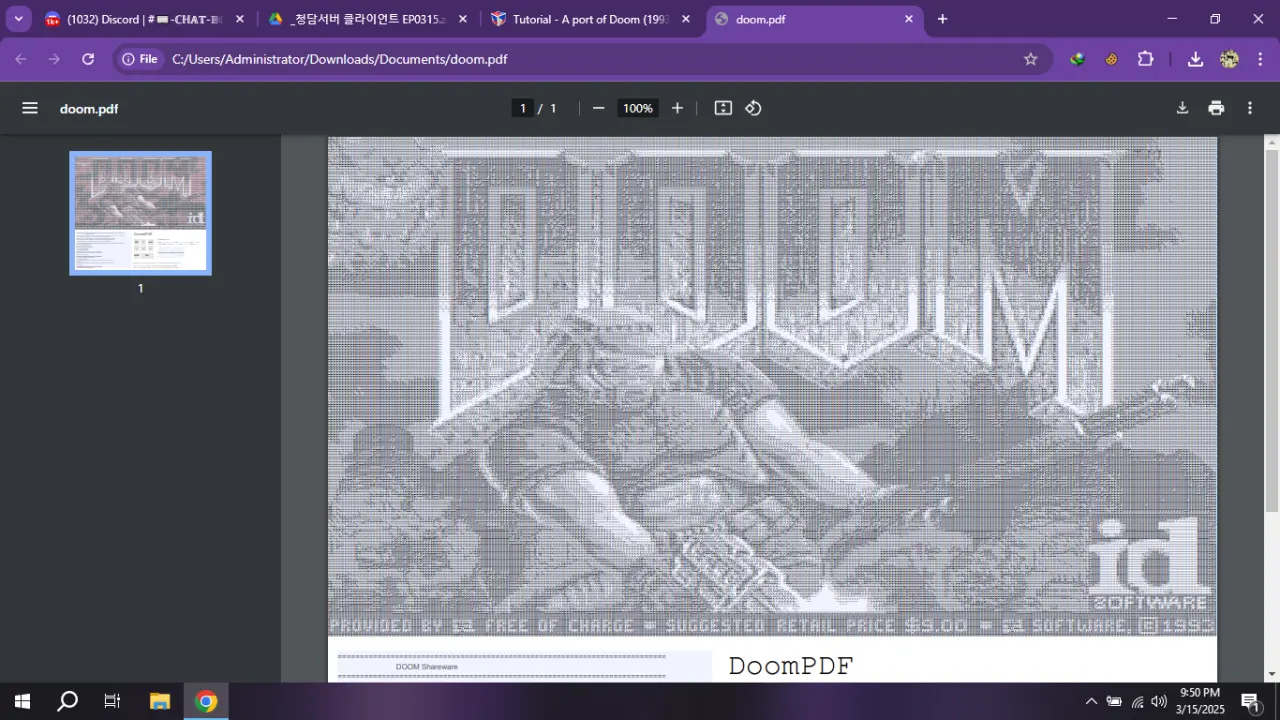
Task: Switch to the Discord tab
Action: click(144, 19)
